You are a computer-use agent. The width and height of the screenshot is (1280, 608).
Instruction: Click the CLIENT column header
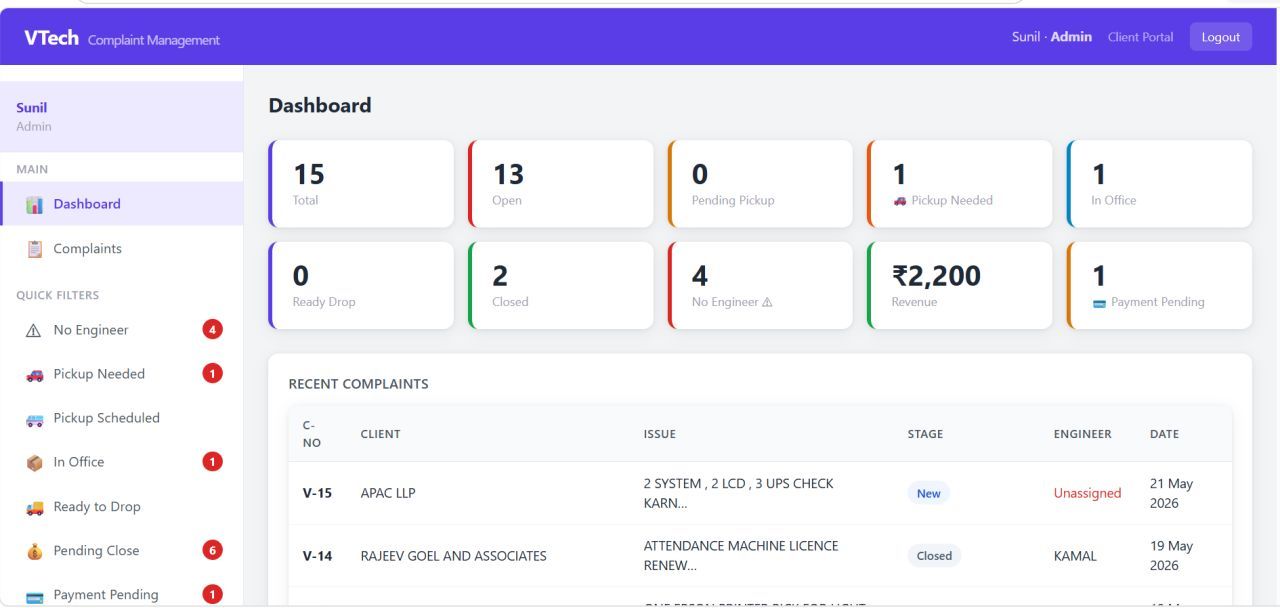[x=380, y=434]
